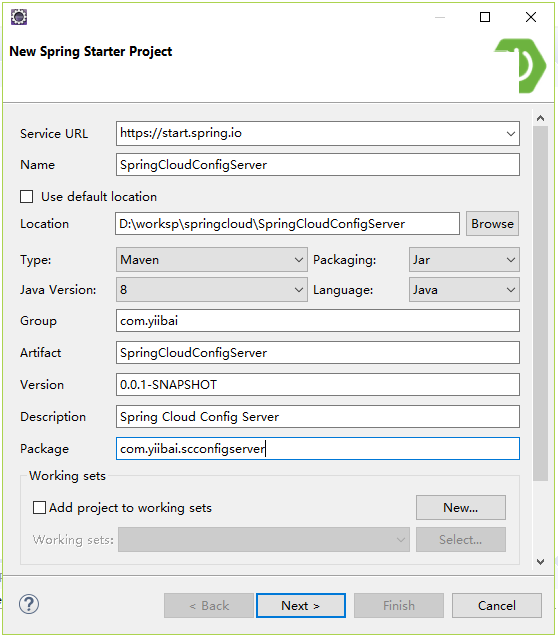Click the Eclipse window icon in title bar
Viewport: 558px width, 638px height.
click(19, 17)
